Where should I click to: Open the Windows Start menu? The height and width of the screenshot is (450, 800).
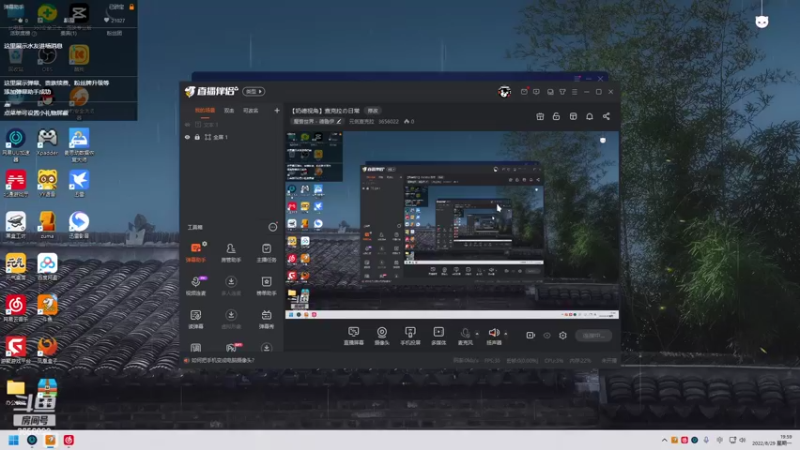point(14,440)
